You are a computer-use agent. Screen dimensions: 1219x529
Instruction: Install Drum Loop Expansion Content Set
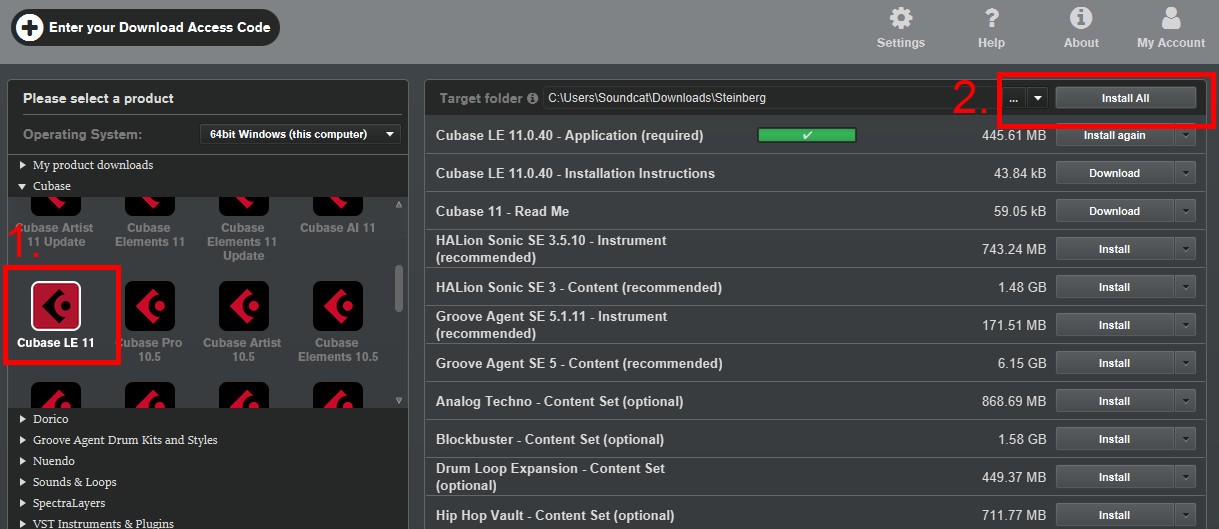tap(1114, 477)
